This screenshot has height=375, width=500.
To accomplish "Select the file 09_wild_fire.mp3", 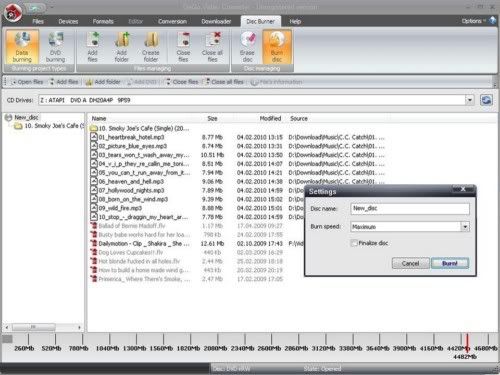I will point(120,208).
